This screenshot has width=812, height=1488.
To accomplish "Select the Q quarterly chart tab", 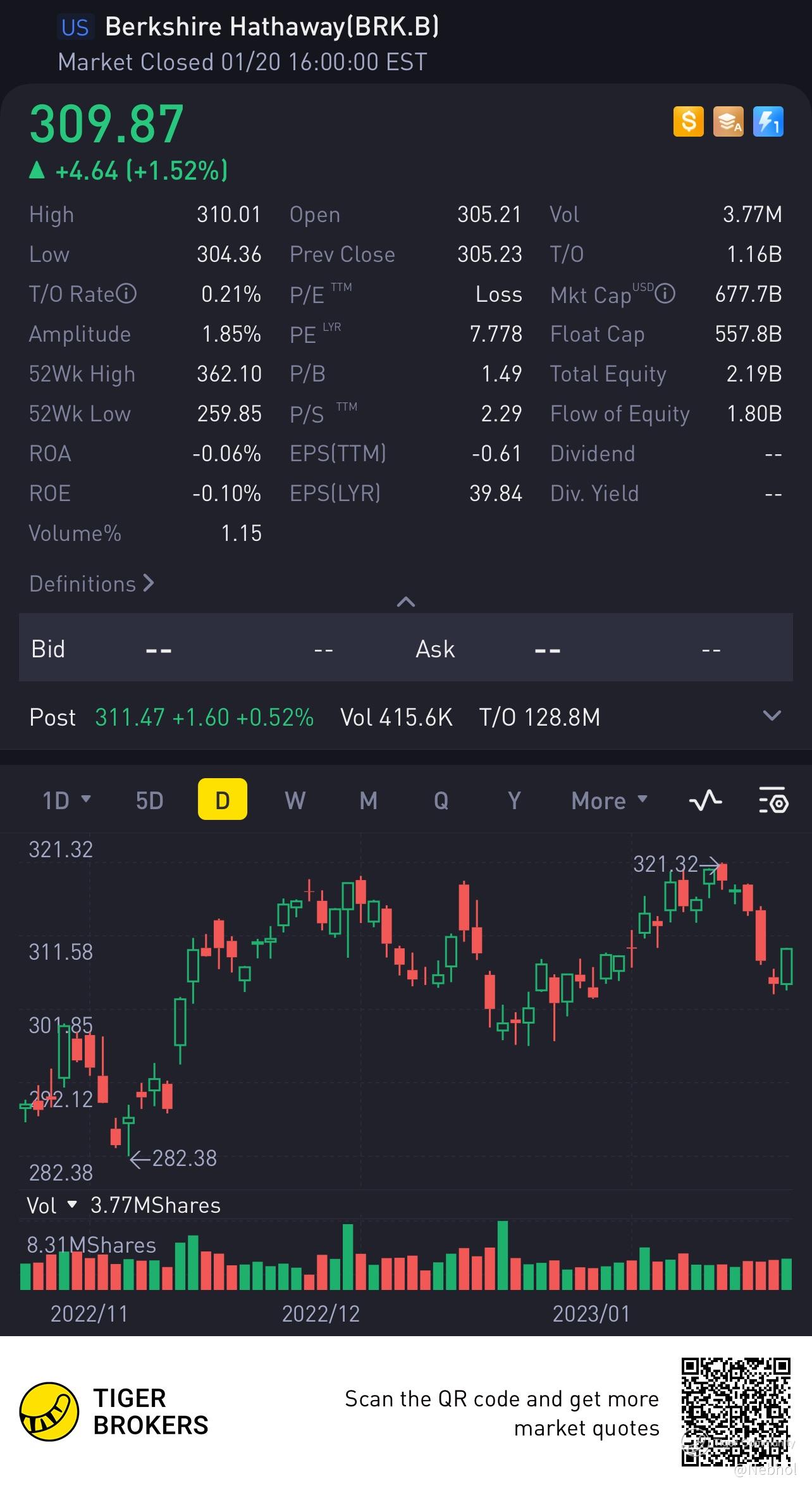I will tap(441, 800).
